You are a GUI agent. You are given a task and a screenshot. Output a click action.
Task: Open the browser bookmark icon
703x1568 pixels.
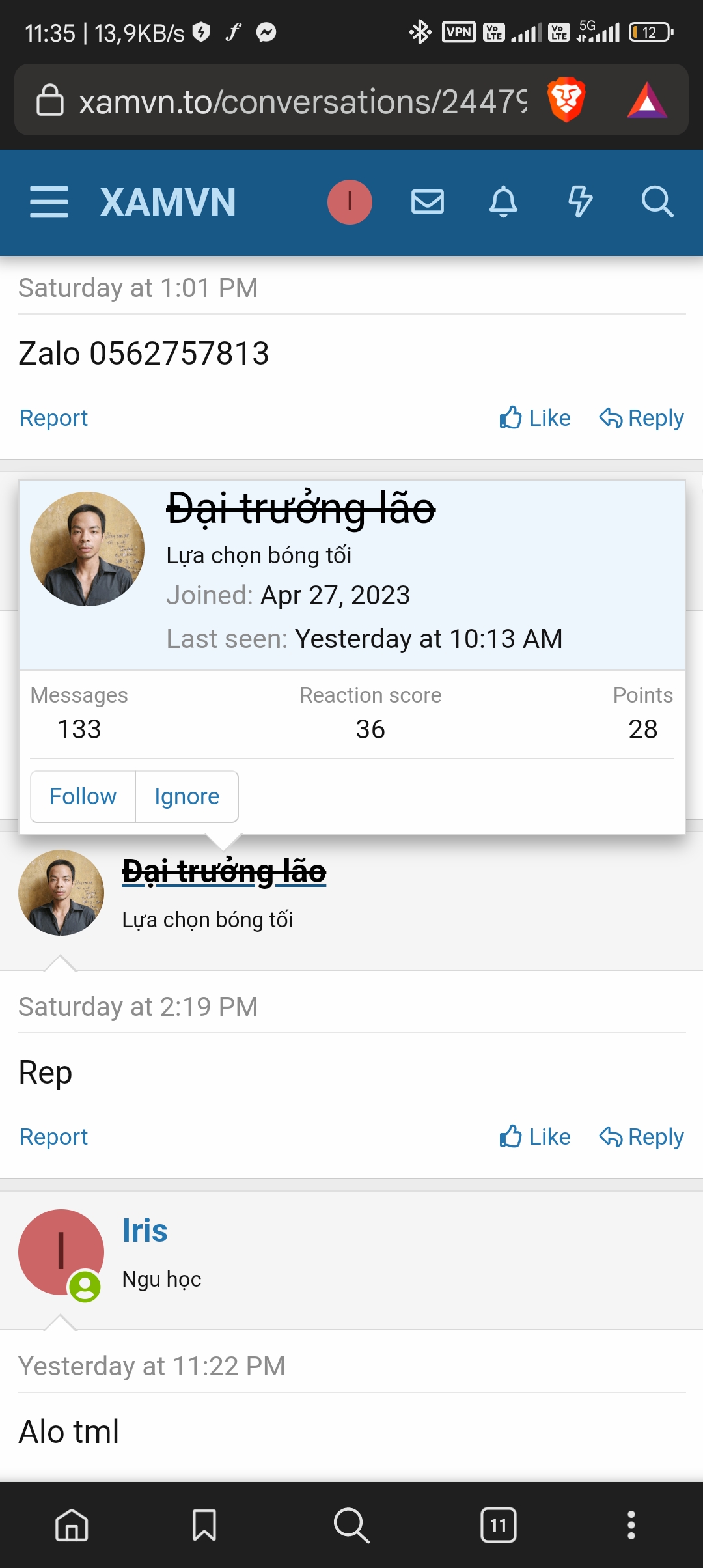(204, 1525)
